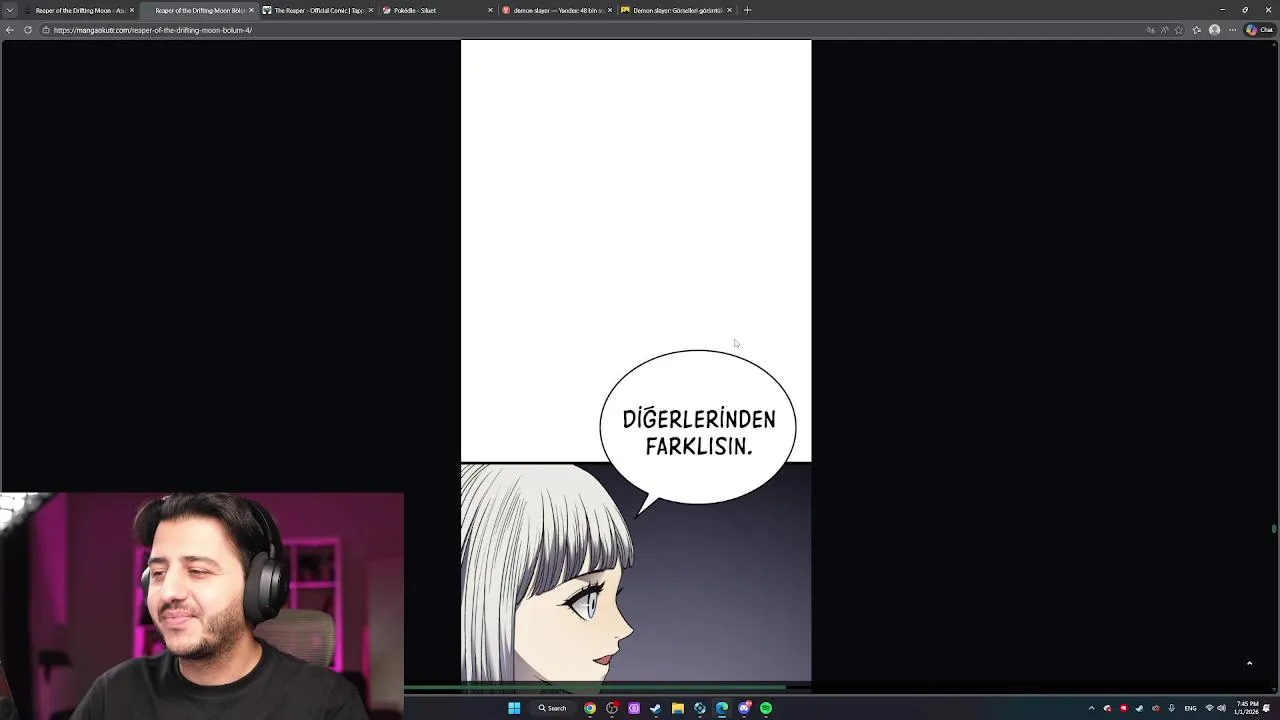Open the tab actions menu dropdown

(x=9, y=10)
